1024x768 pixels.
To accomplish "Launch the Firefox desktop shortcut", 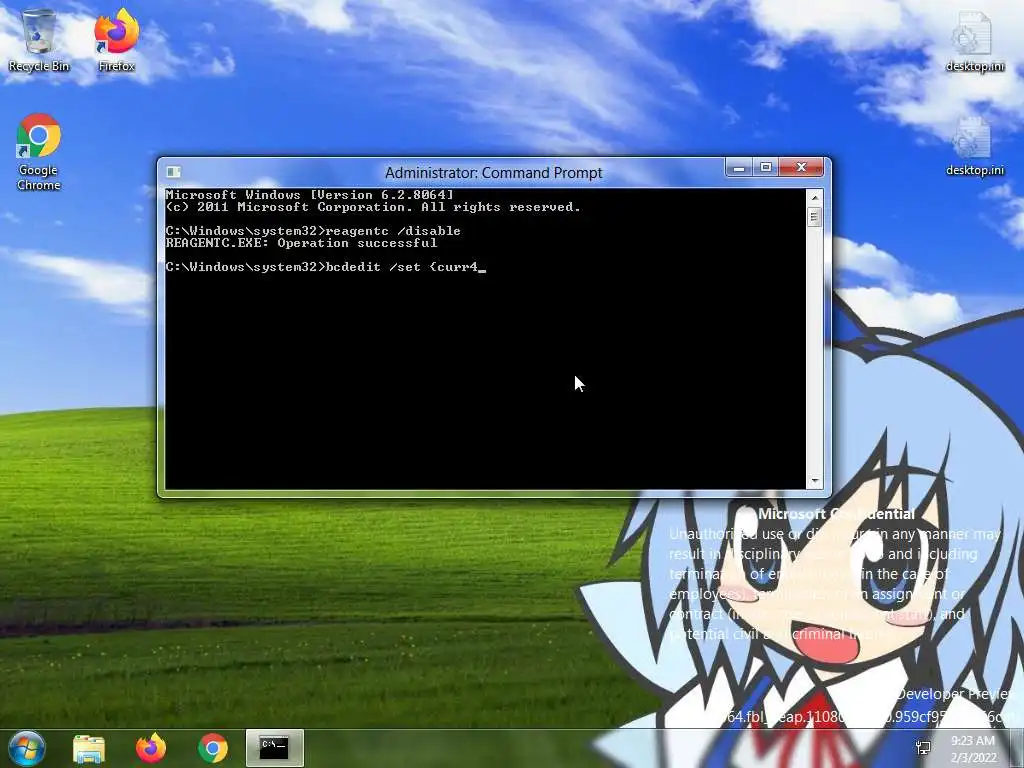I will coord(116,40).
